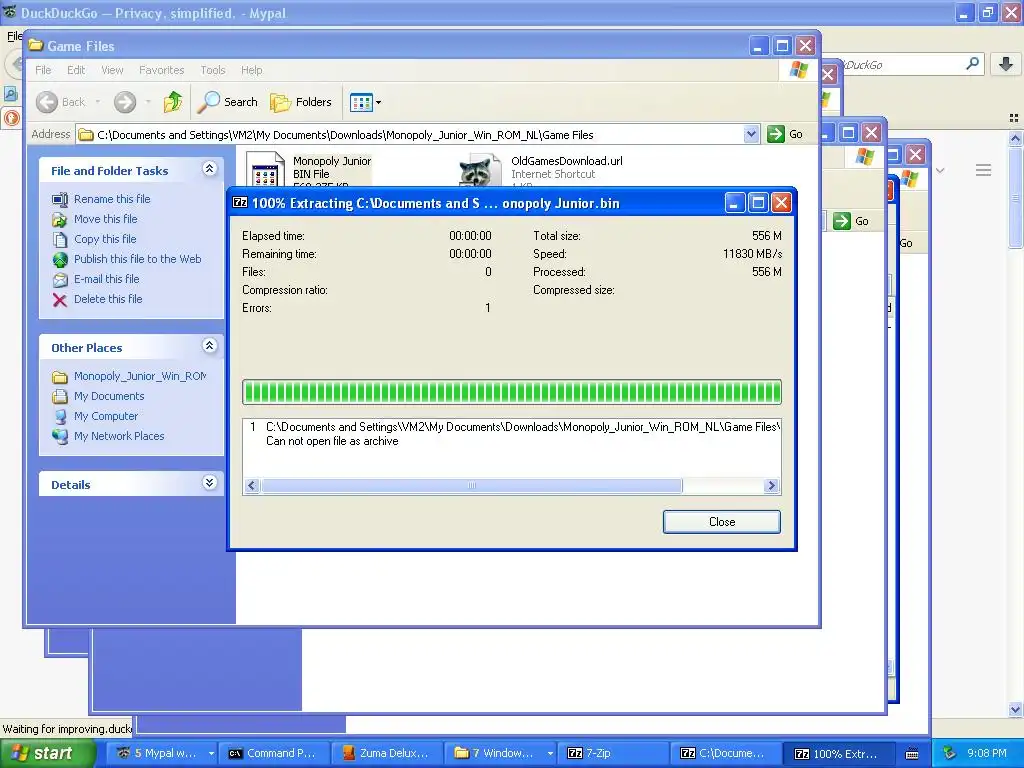Open the Back history dropdown arrow

[x=98, y=102]
